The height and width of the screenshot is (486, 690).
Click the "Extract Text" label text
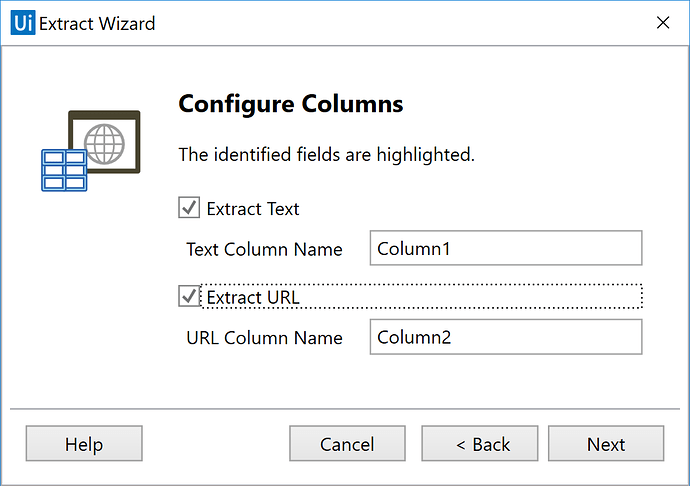click(x=253, y=209)
